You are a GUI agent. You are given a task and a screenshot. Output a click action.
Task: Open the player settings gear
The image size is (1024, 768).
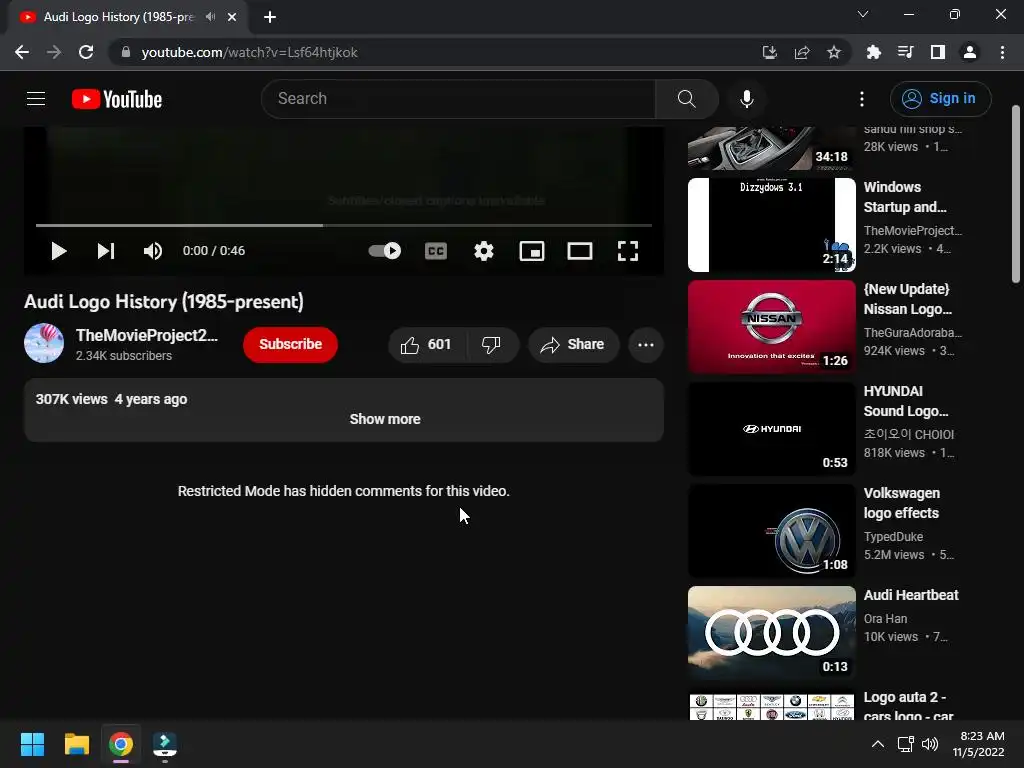click(x=484, y=251)
